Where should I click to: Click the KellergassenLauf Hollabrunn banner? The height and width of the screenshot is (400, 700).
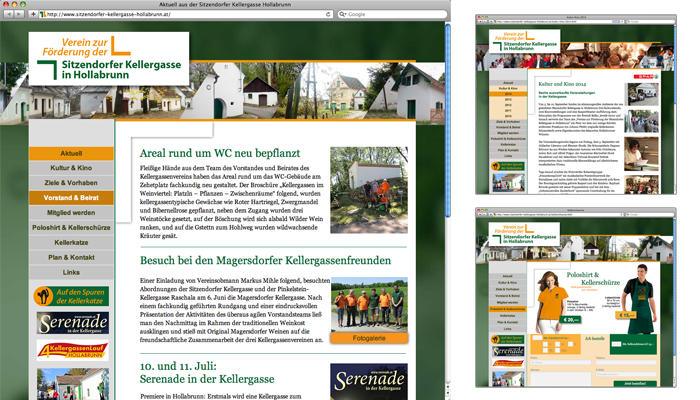point(73,350)
